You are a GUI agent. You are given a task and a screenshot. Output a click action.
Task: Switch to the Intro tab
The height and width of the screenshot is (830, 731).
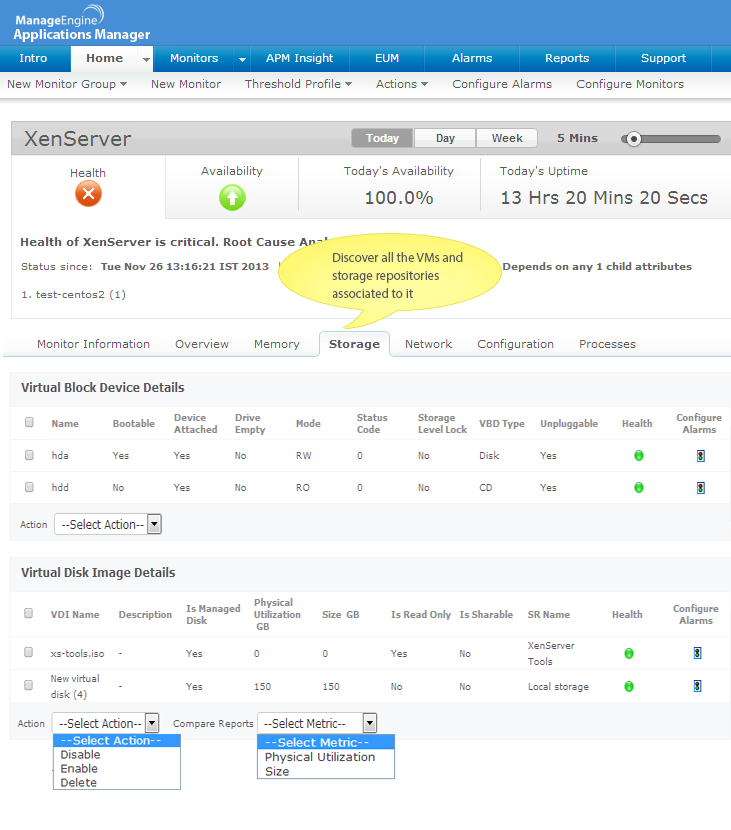33,58
